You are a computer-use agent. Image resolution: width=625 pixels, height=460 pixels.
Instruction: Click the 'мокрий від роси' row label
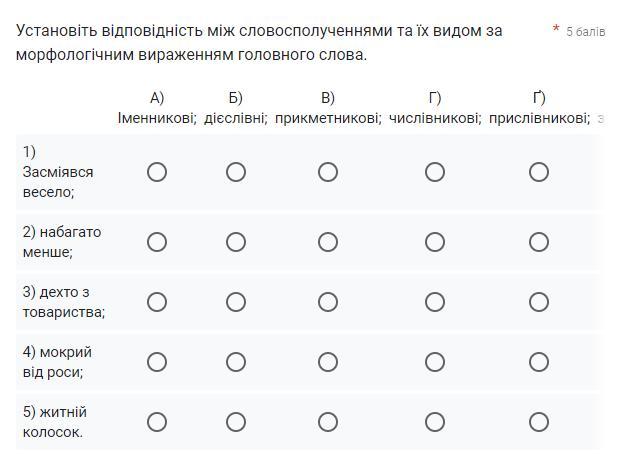[57, 362]
